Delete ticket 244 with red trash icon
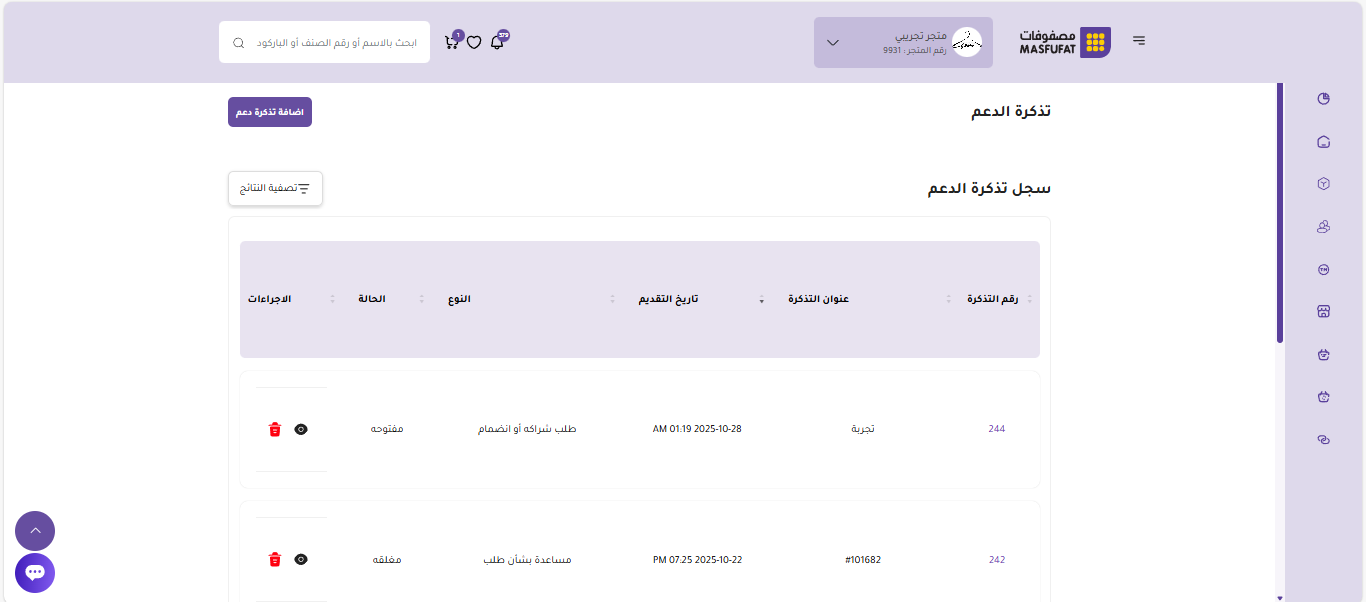Screen dimensions: 1366x602 tap(275, 429)
